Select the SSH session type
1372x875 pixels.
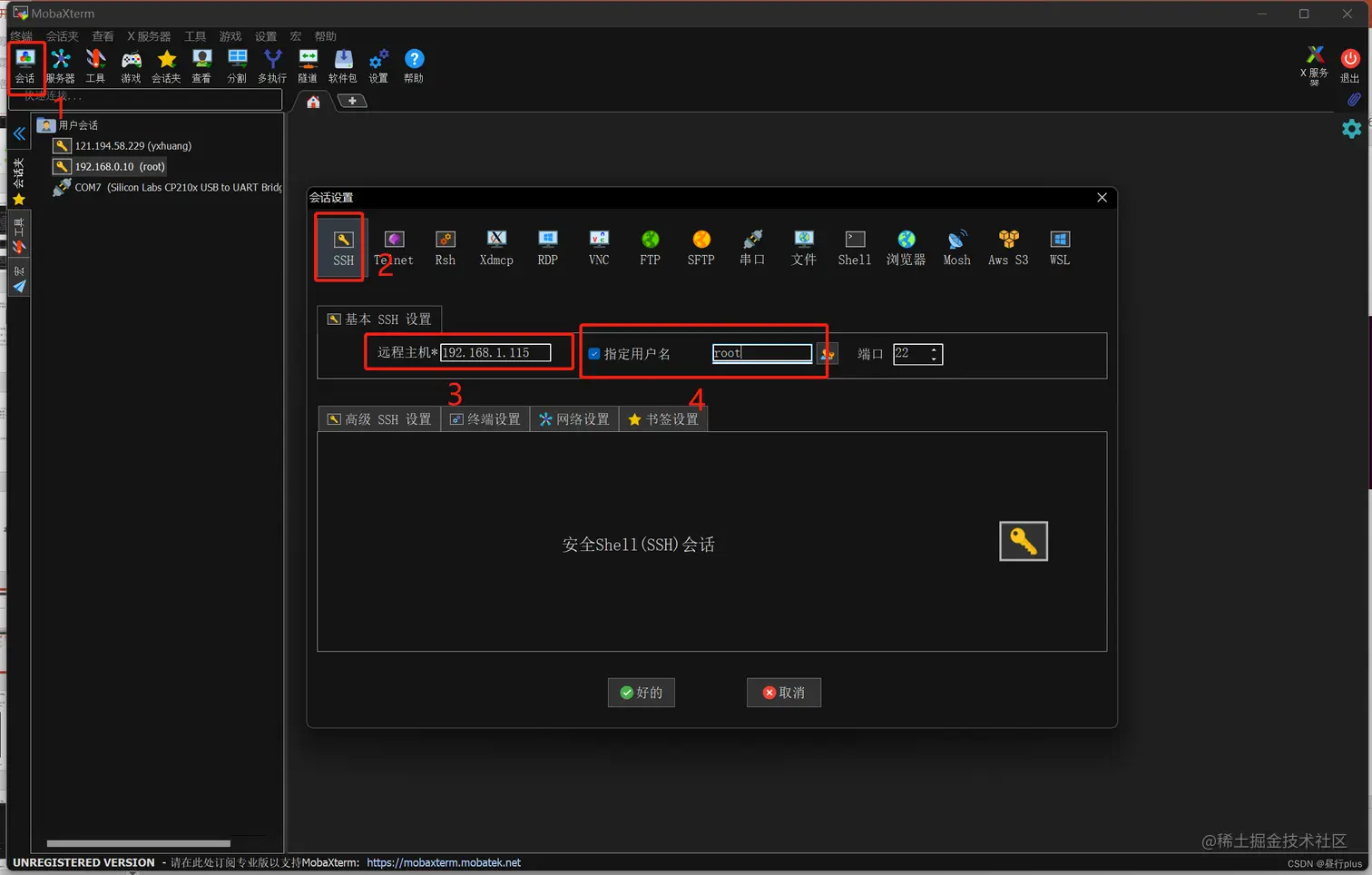point(343,247)
